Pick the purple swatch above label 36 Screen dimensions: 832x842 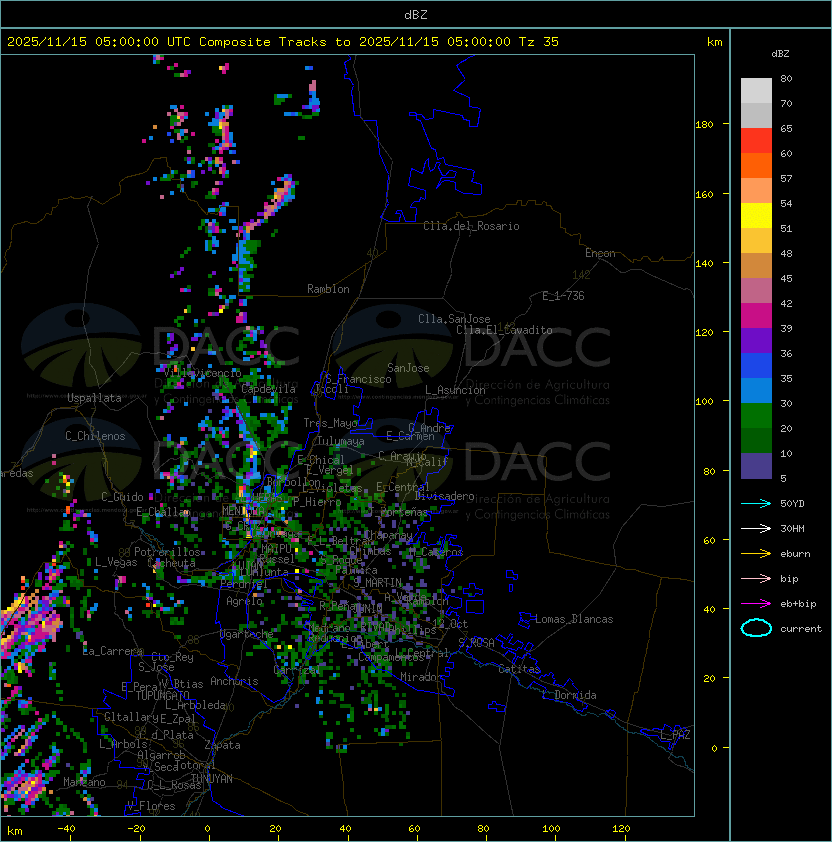756,340
